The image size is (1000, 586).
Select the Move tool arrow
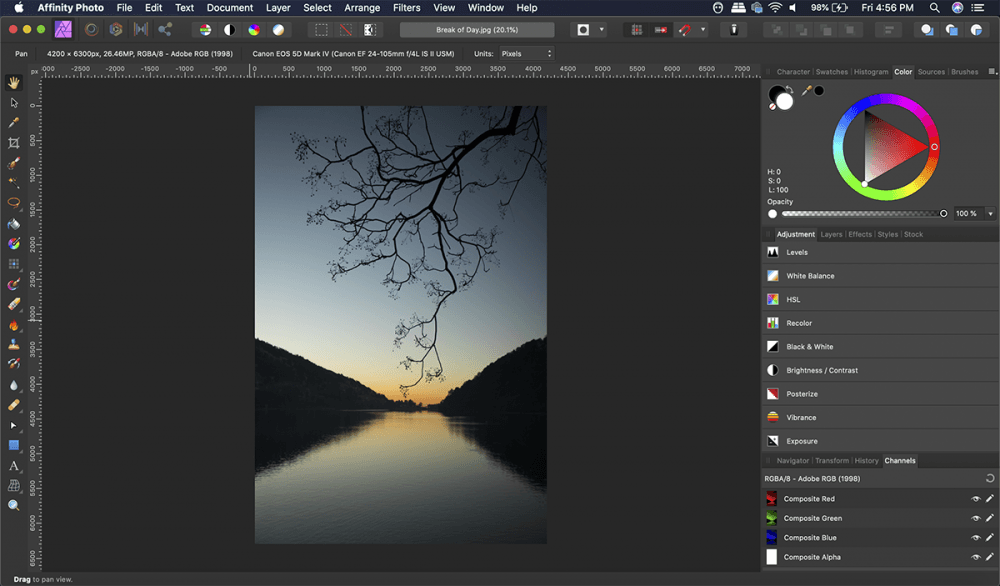click(x=14, y=102)
